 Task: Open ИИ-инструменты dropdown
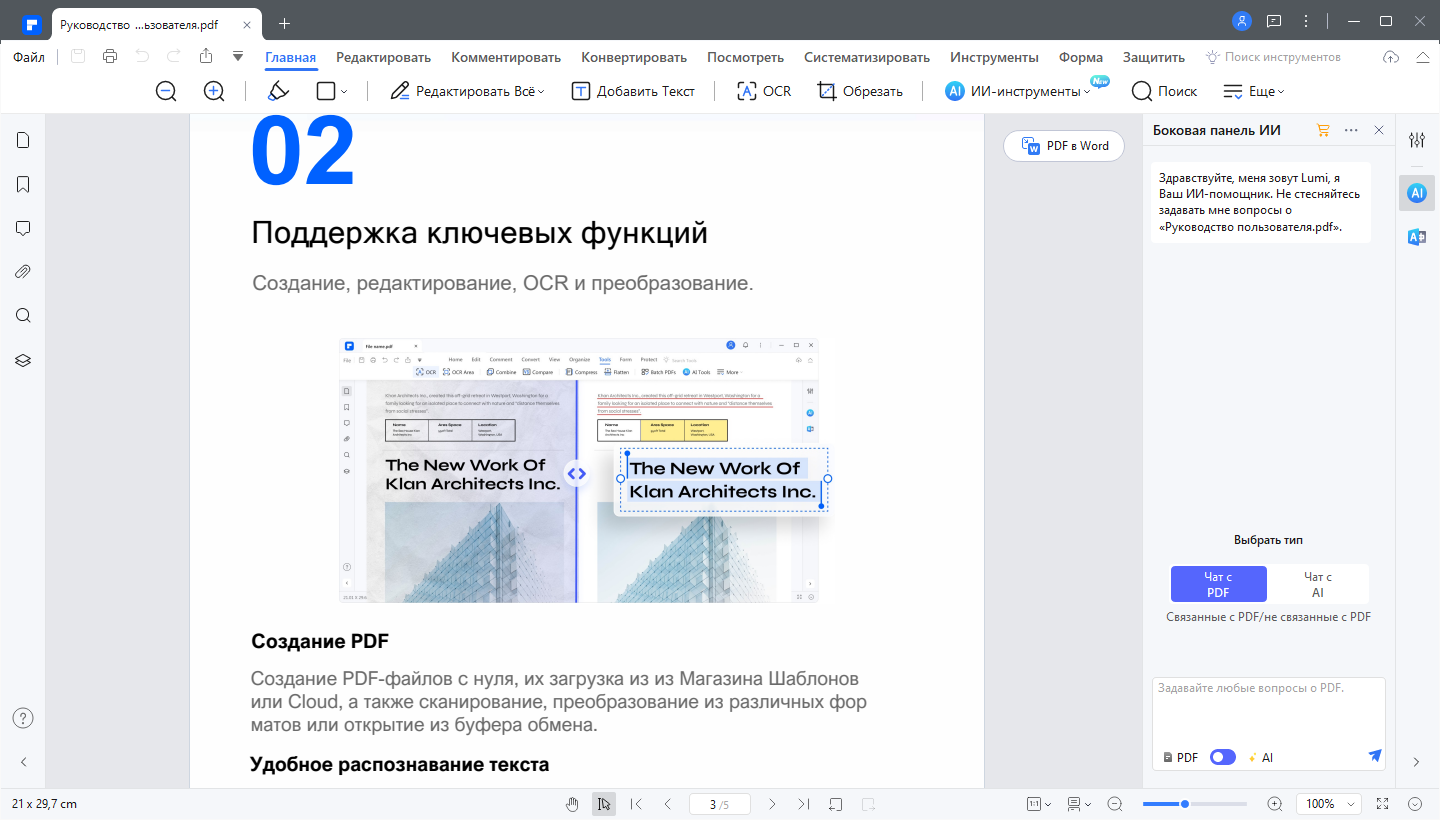click(1019, 91)
